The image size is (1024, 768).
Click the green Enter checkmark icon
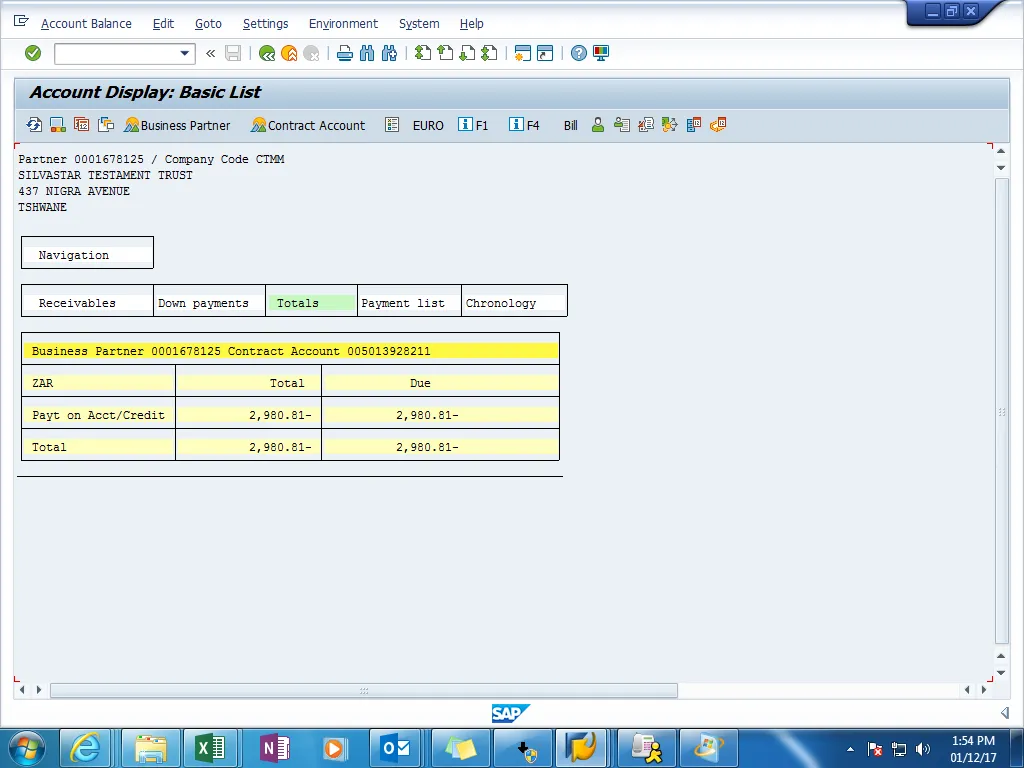[33, 53]
